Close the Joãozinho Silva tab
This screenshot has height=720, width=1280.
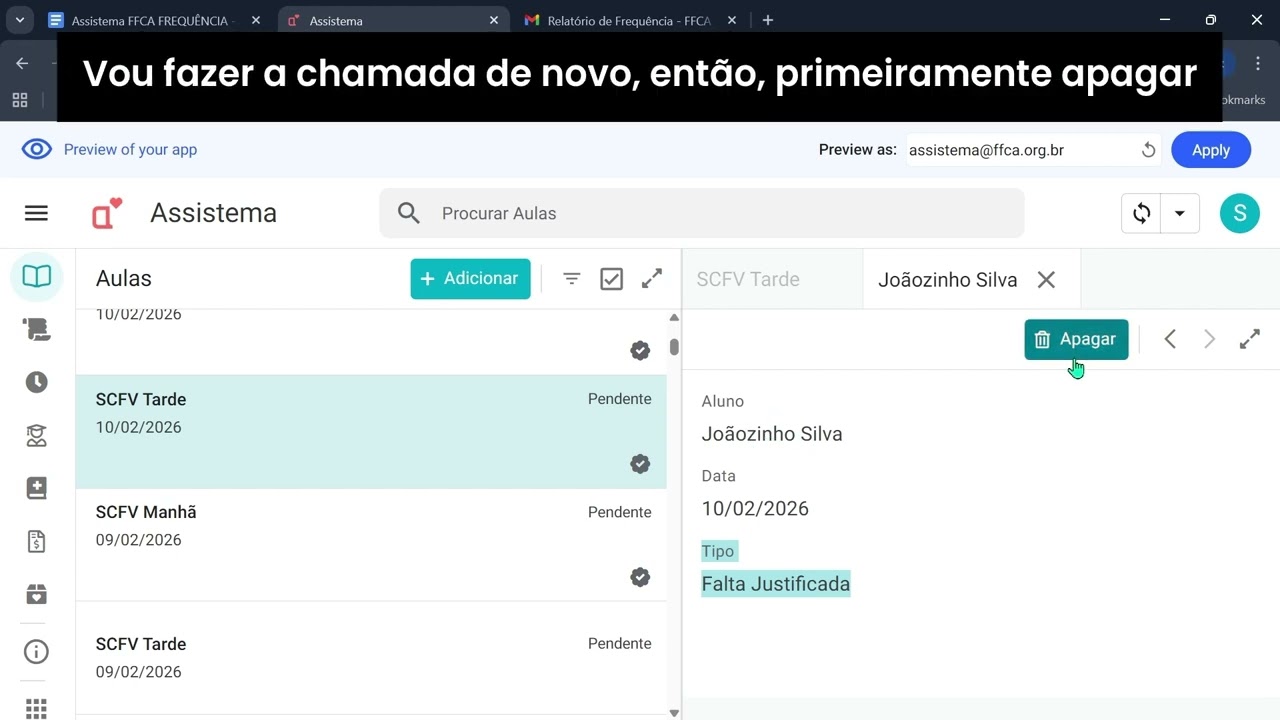pos(1046,280)
